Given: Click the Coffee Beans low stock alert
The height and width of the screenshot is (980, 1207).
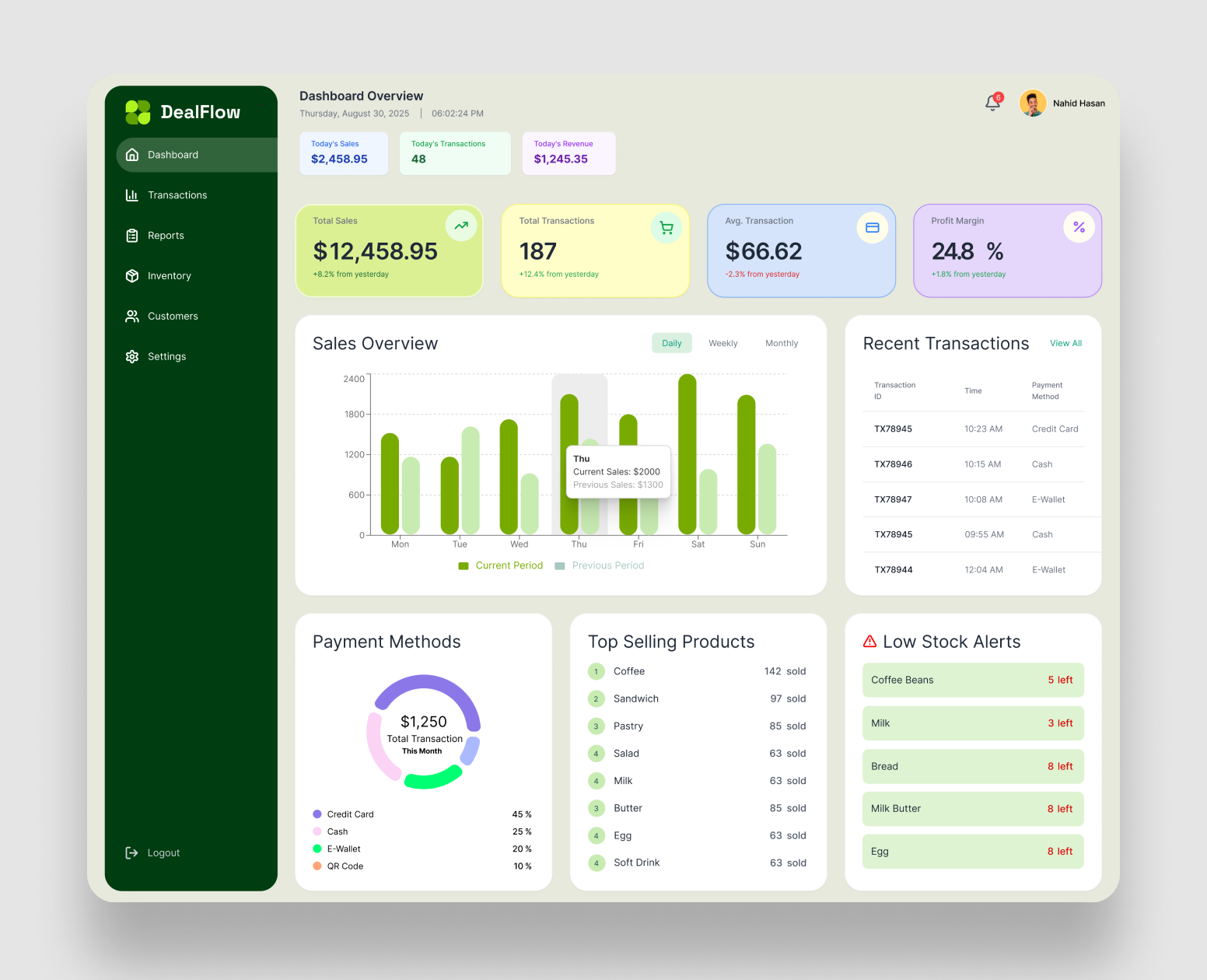Looking at the screenshot, I should pos(973,680).
